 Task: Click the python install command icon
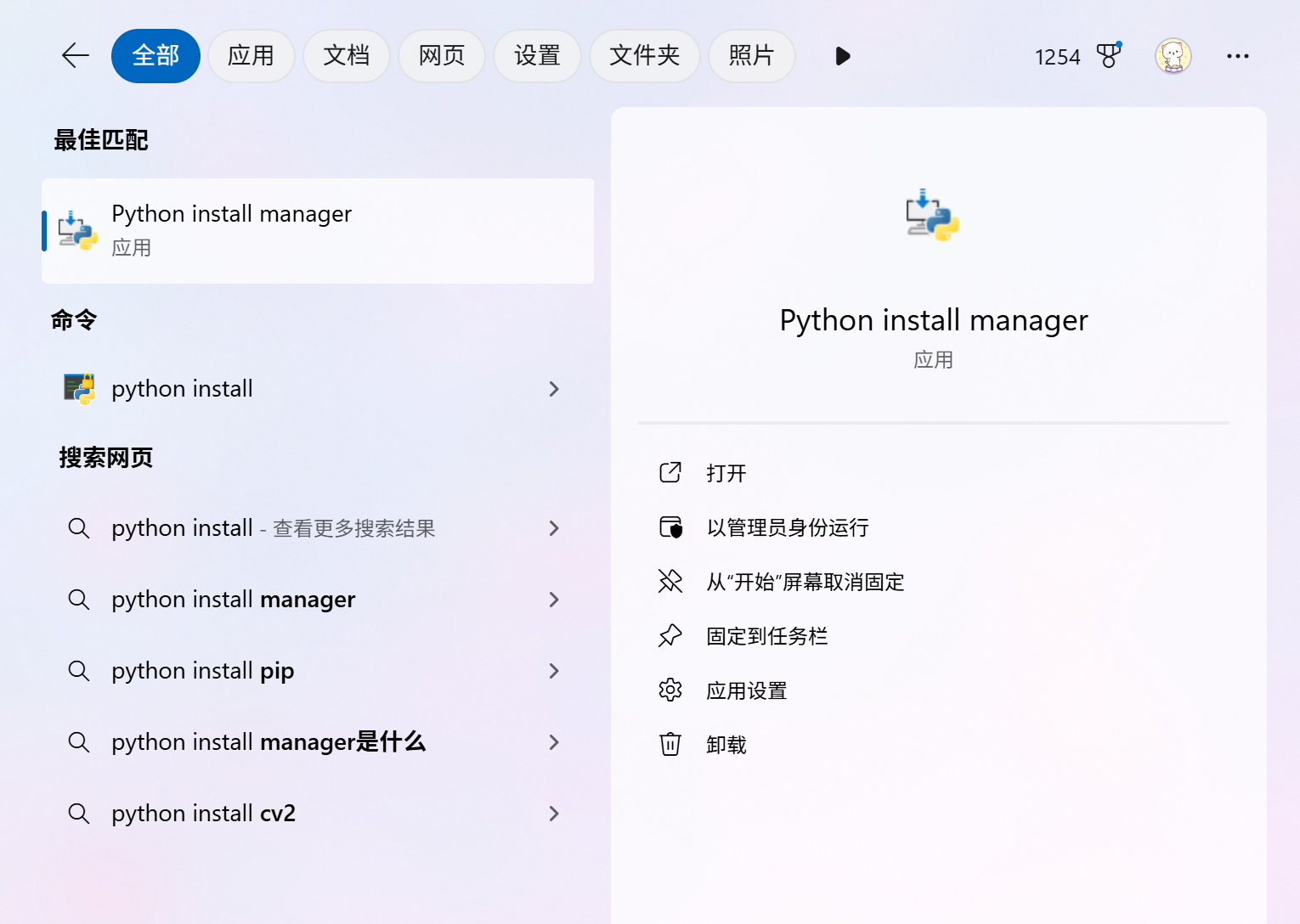coord(79,389)
